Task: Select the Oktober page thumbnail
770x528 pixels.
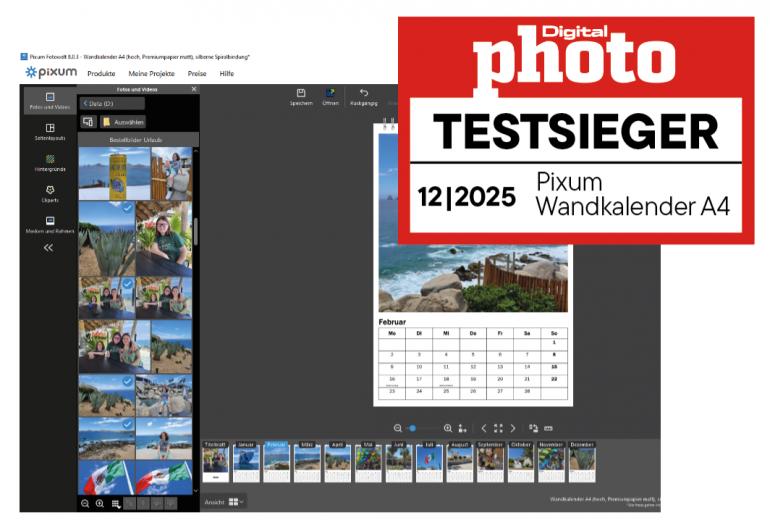Action: (521, 462)
